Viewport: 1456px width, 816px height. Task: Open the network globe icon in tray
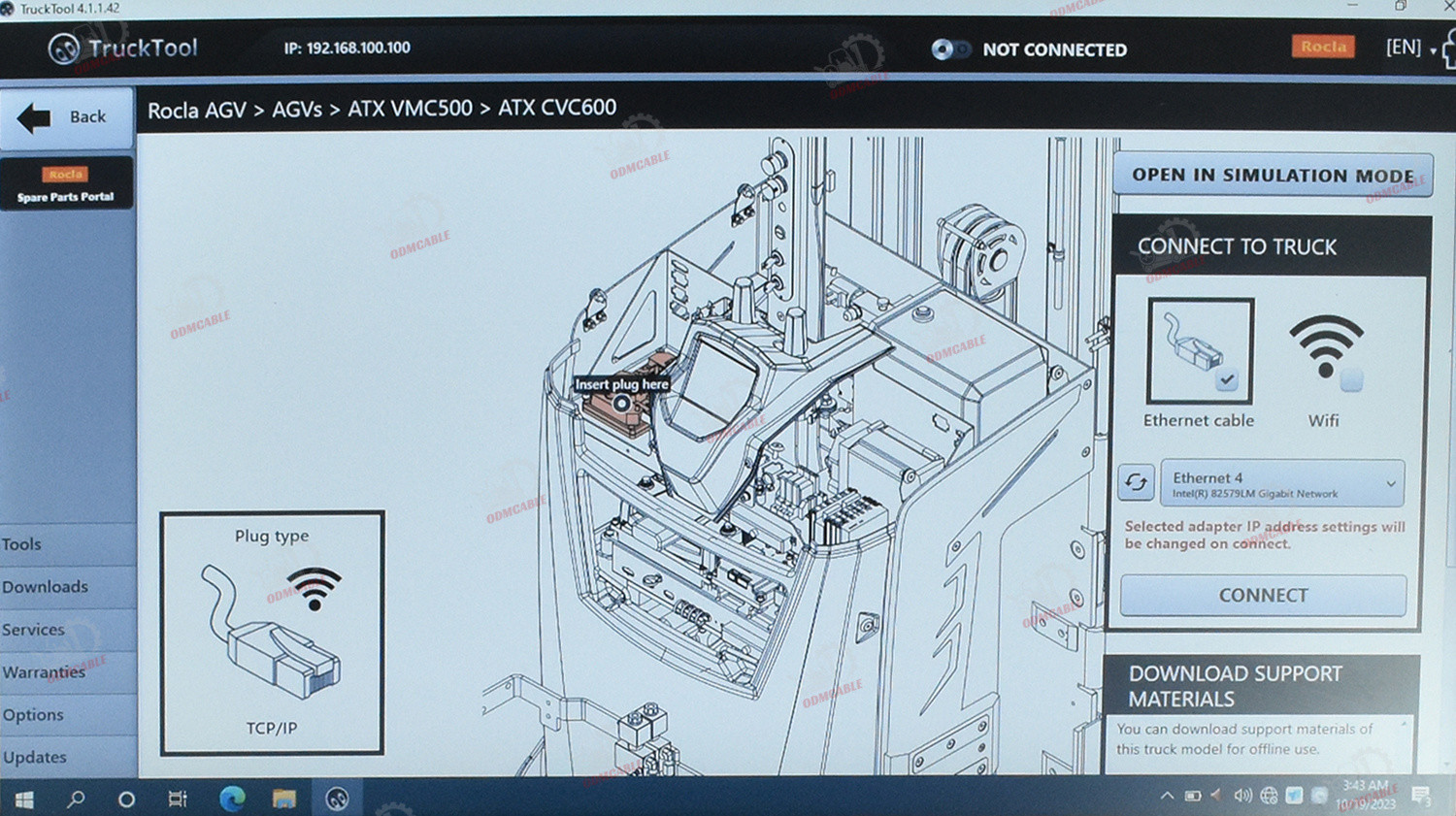(x=1269, y=796)
